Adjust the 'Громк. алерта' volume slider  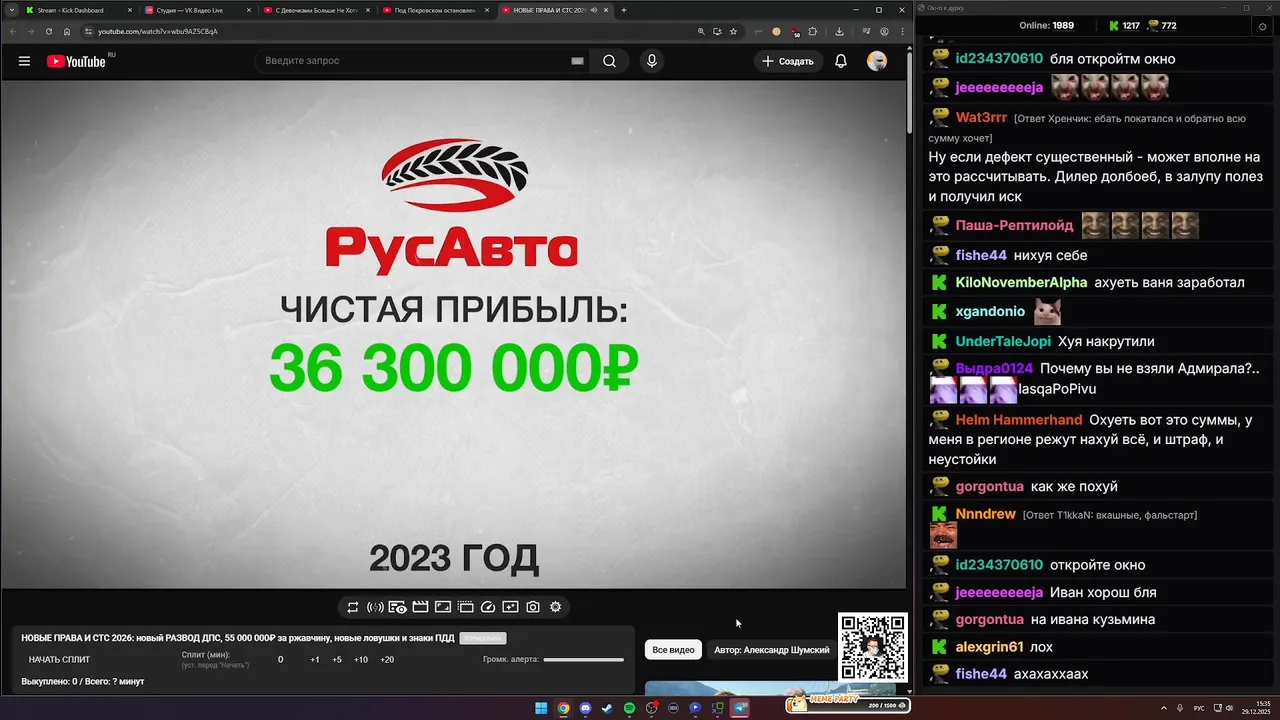(583, 660)
